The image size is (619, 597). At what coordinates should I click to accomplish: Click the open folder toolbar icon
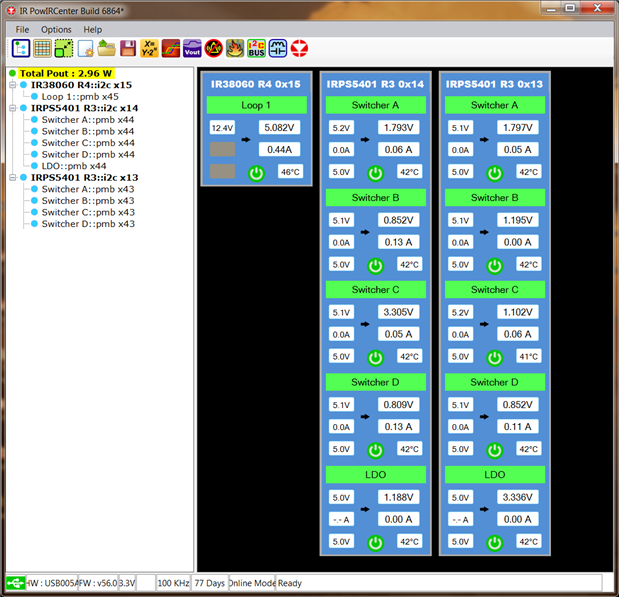coord(106,48)
